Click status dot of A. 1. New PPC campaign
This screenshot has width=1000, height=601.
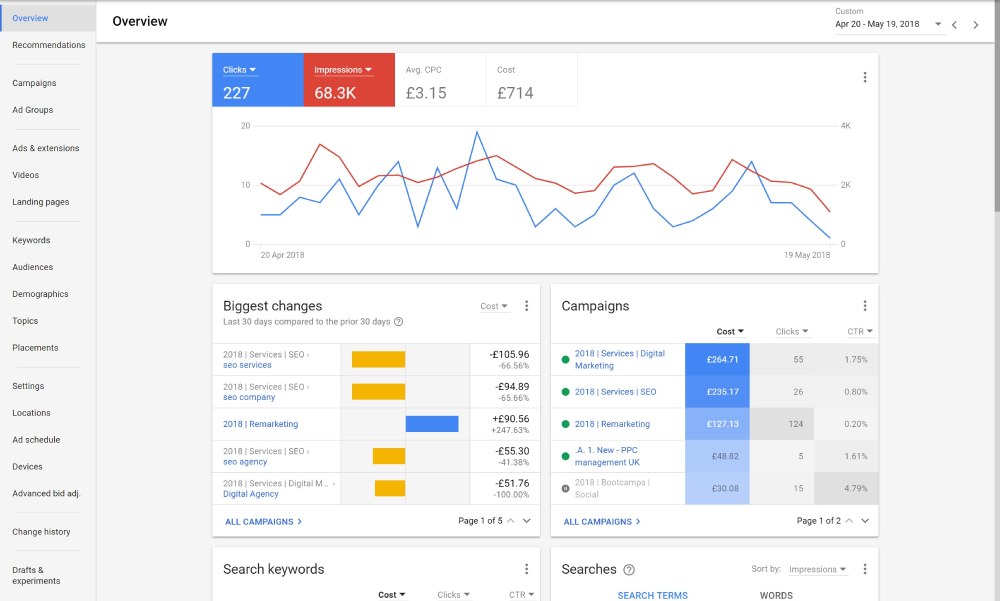click(x=565, y=456)
